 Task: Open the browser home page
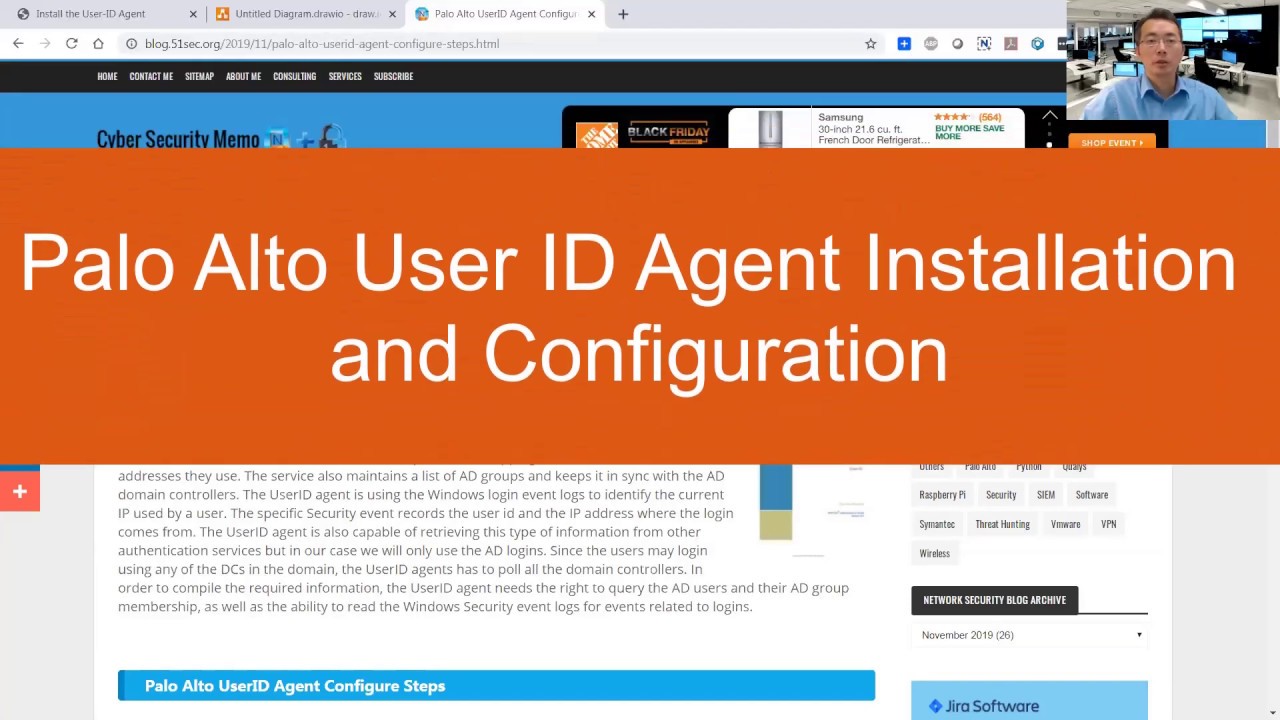click(98, 44)
